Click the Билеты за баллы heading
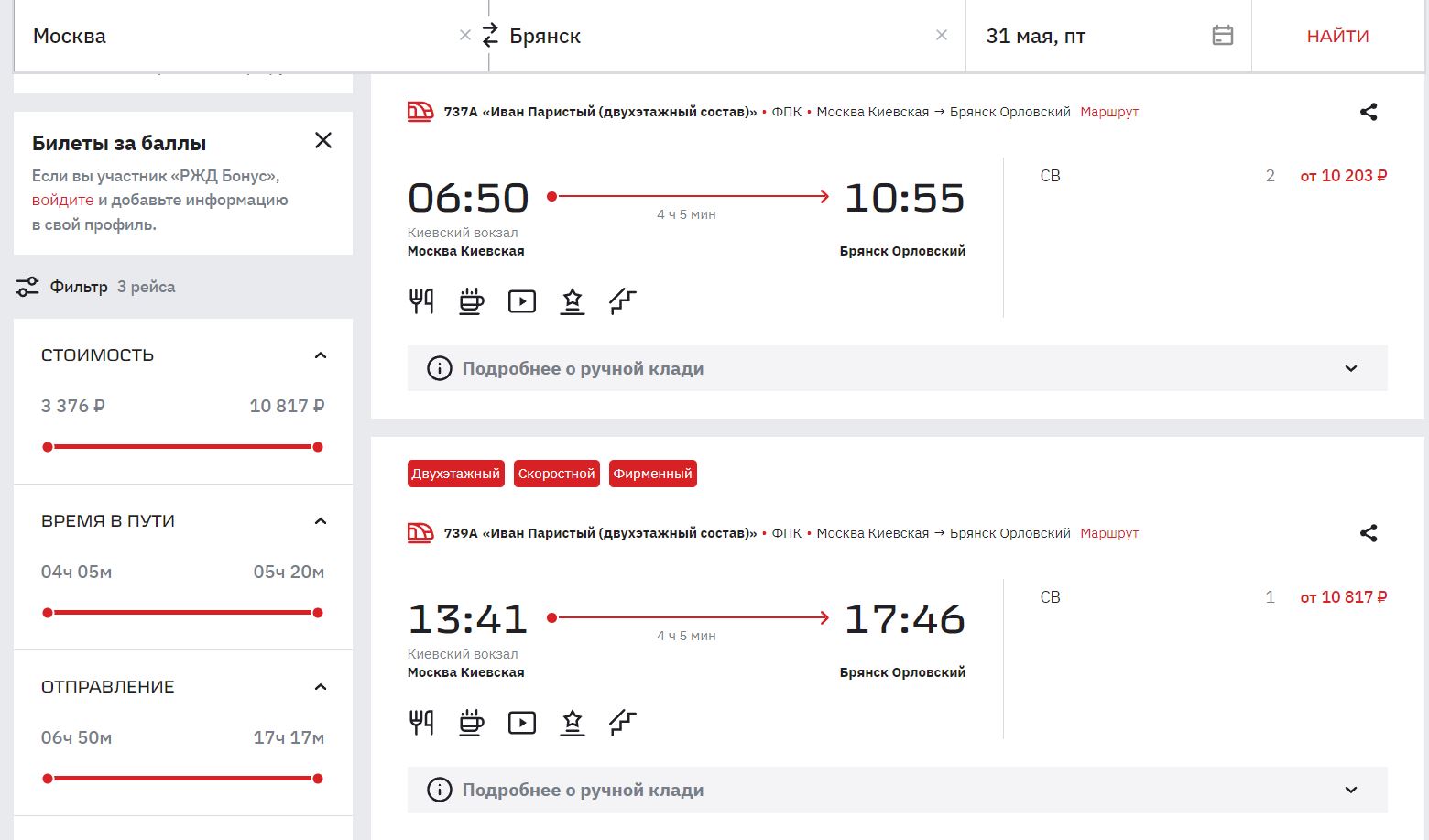 (119, 143)
